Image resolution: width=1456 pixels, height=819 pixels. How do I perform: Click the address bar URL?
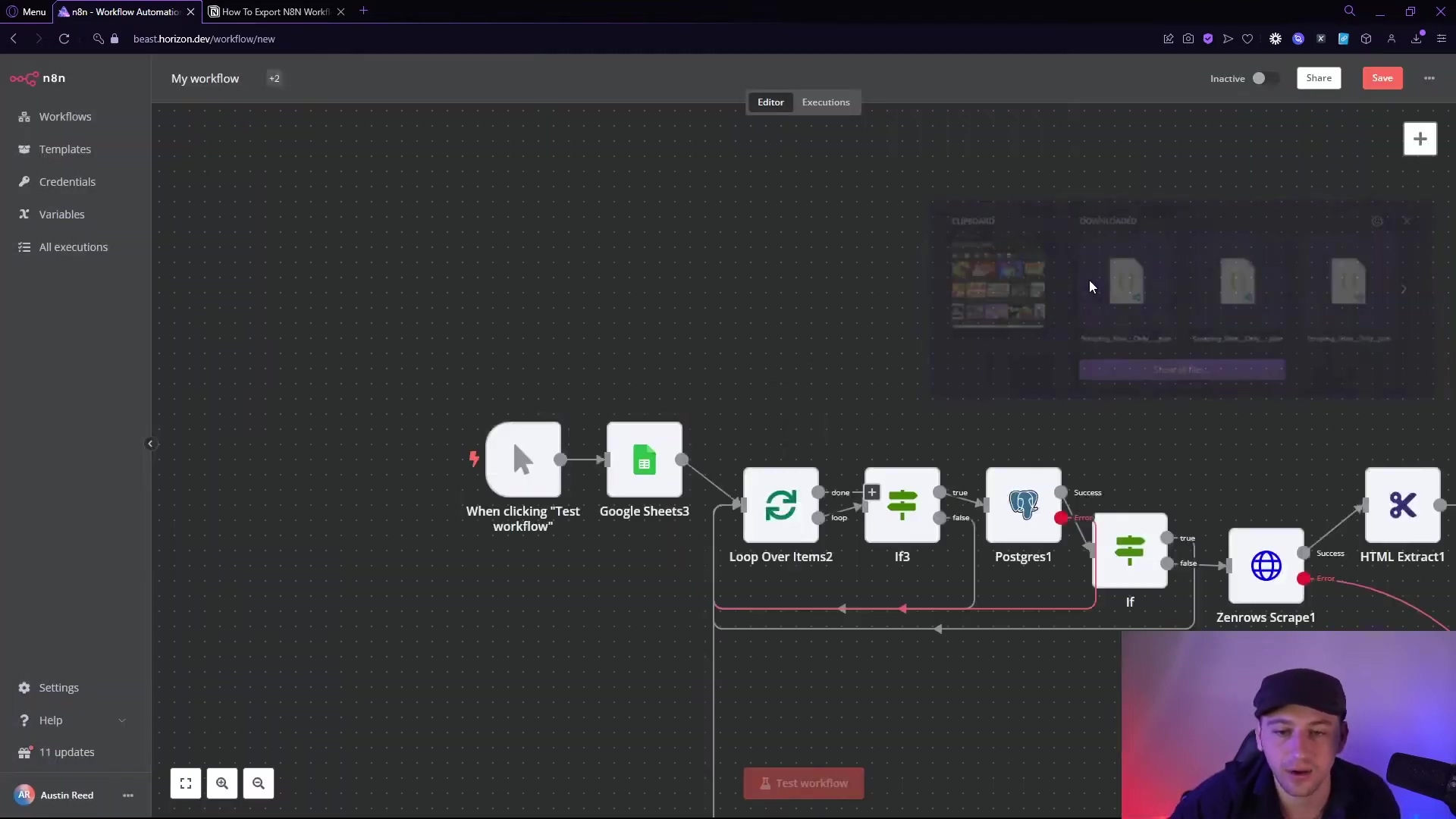click(204, 39)
